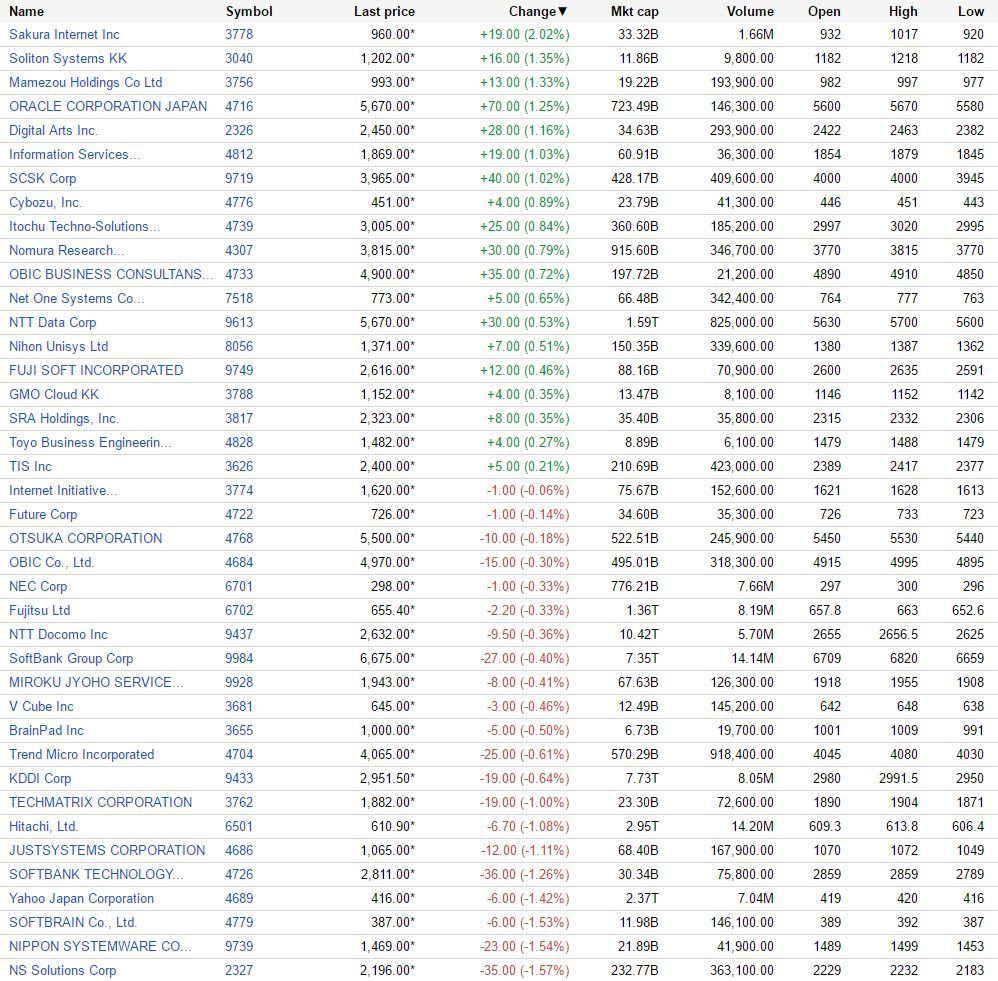998x981 pixels.
Task: Open Sakura Internet Inc company link
Action: [x=64, y=34]
